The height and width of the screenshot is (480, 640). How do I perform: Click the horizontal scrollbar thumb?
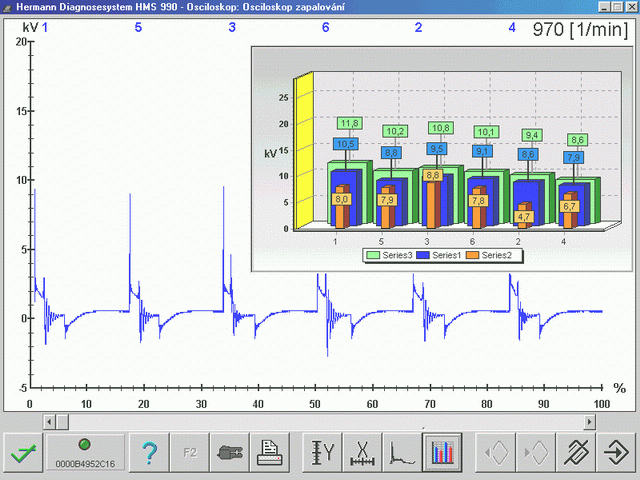(x=62, y=422)
